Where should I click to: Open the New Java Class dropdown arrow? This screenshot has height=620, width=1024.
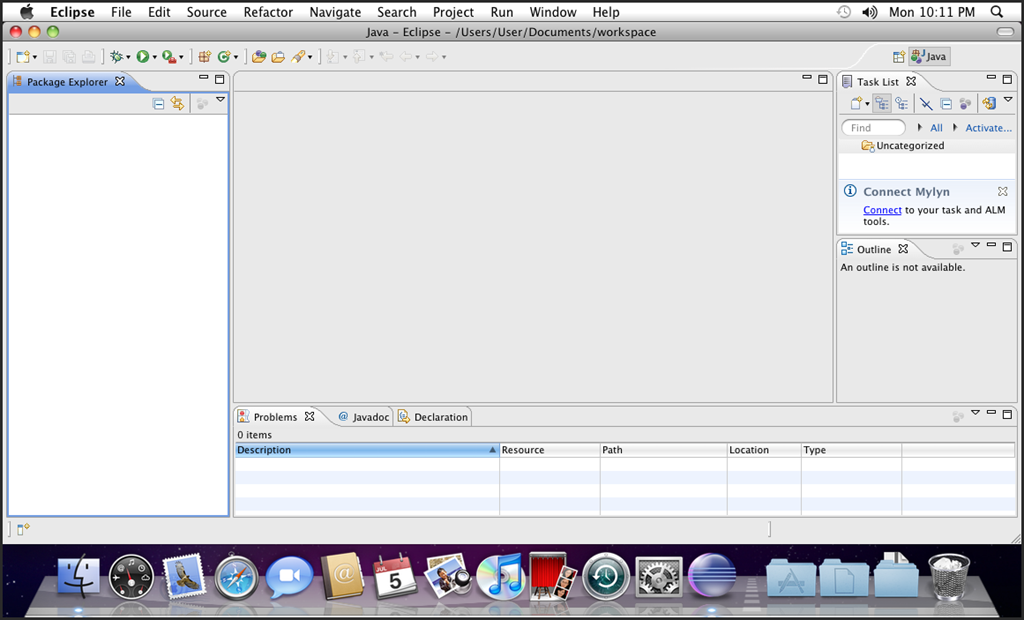point(236,57)
